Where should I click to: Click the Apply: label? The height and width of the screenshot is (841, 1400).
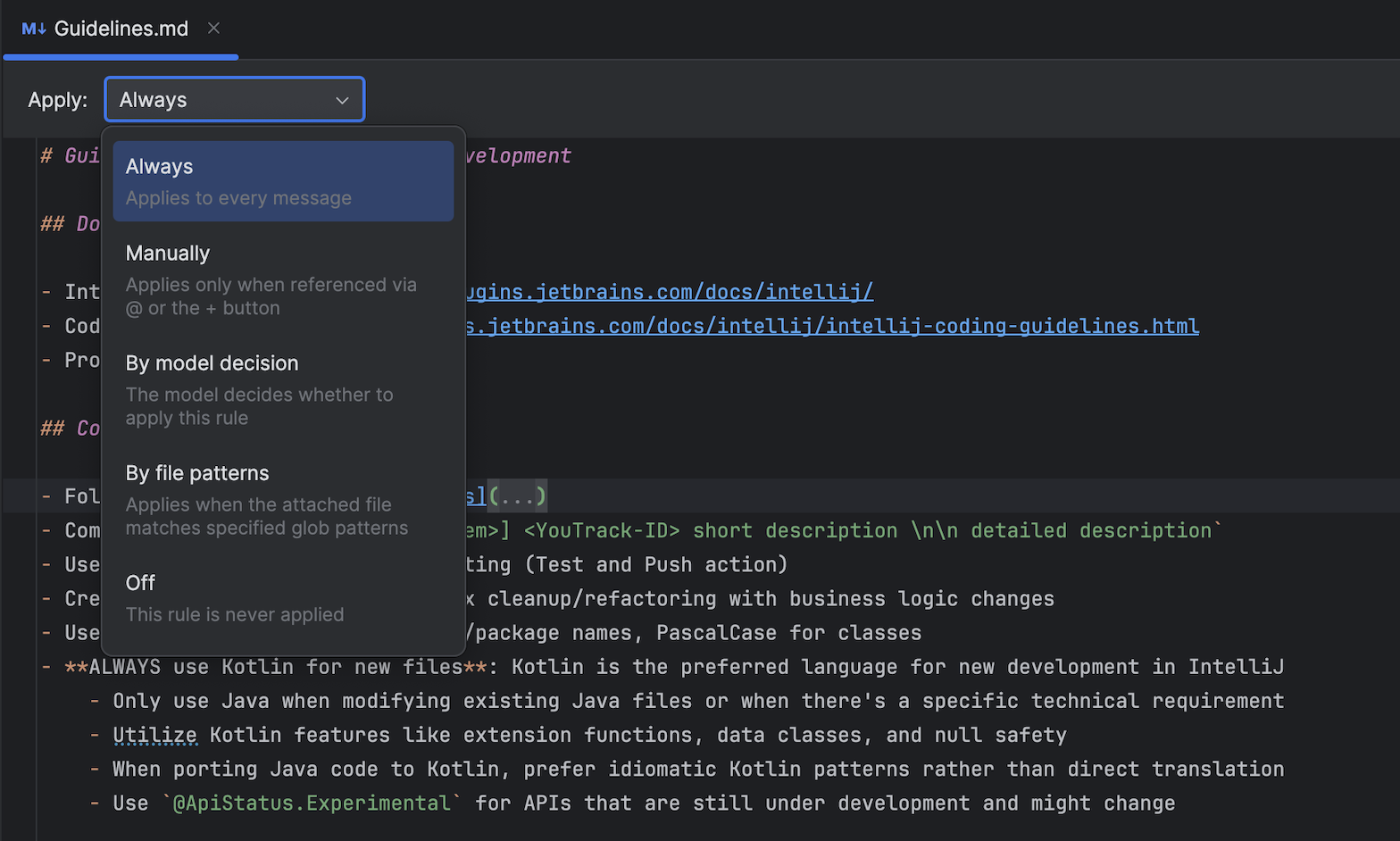[x=57, y=100]
